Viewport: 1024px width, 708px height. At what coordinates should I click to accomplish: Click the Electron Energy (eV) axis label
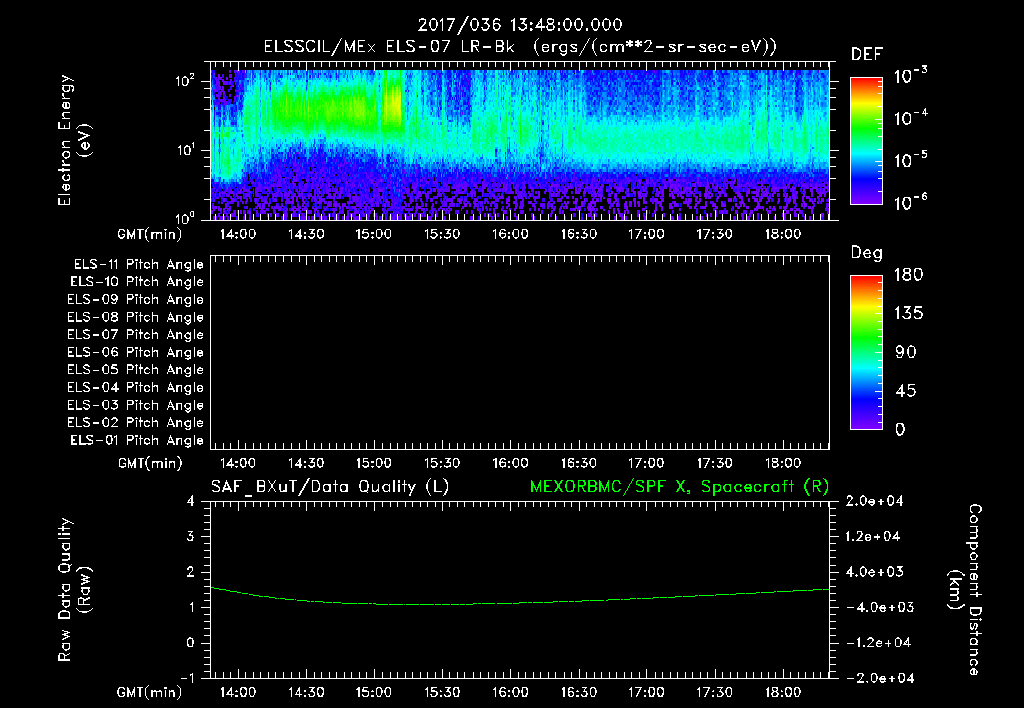74,140
